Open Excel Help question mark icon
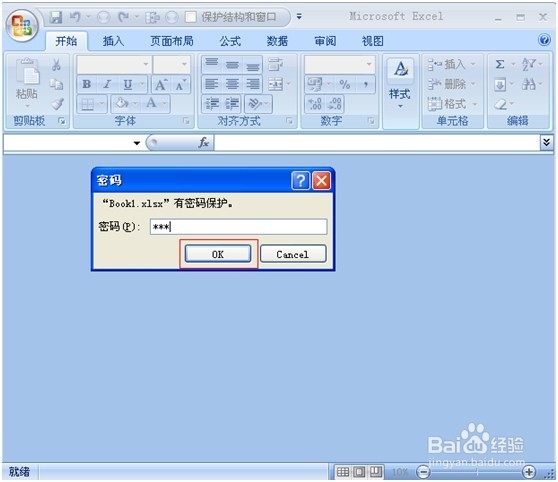Viewport: 558px width, 482px height. click(x=544, y=40)
